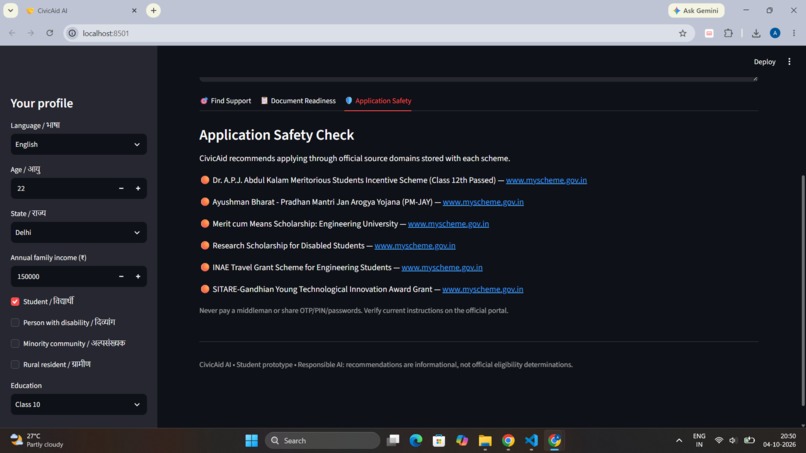The height and width of the screenshot is (453, 806).
Task: Click the red extension icon in toolbar
Action: 709,33
